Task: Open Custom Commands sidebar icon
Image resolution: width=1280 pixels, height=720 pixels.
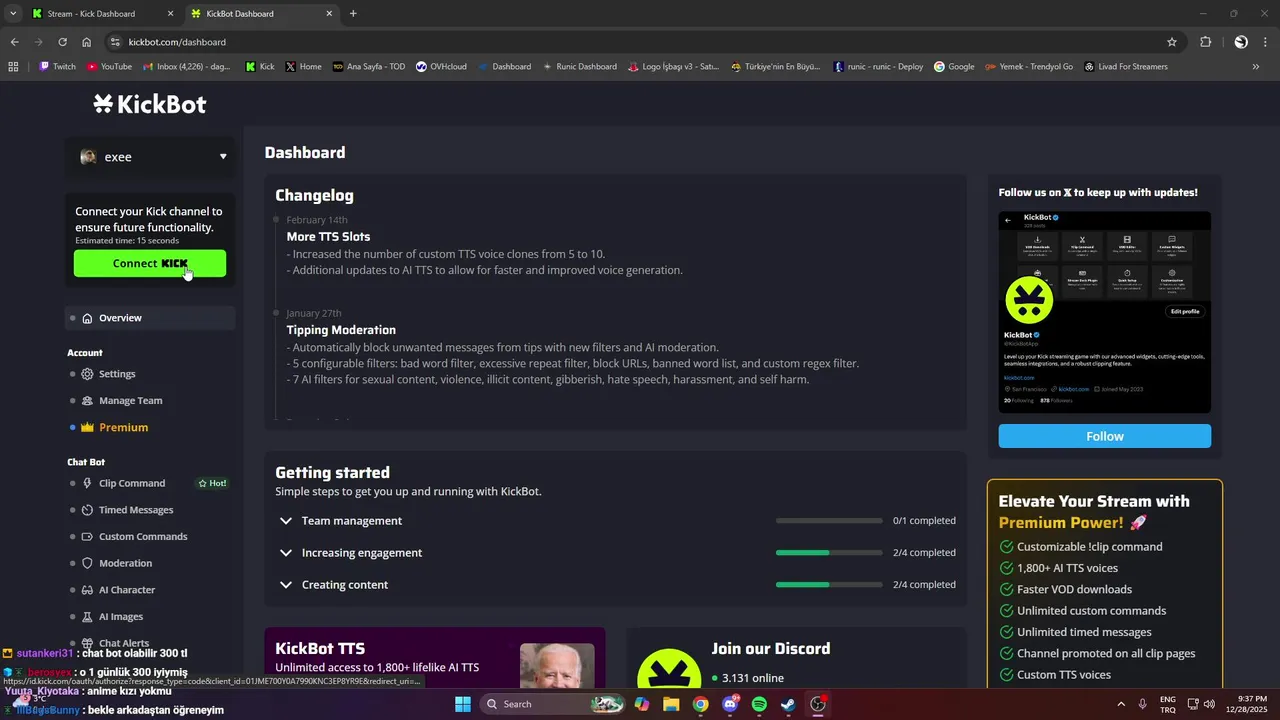Action: point(87,537)
